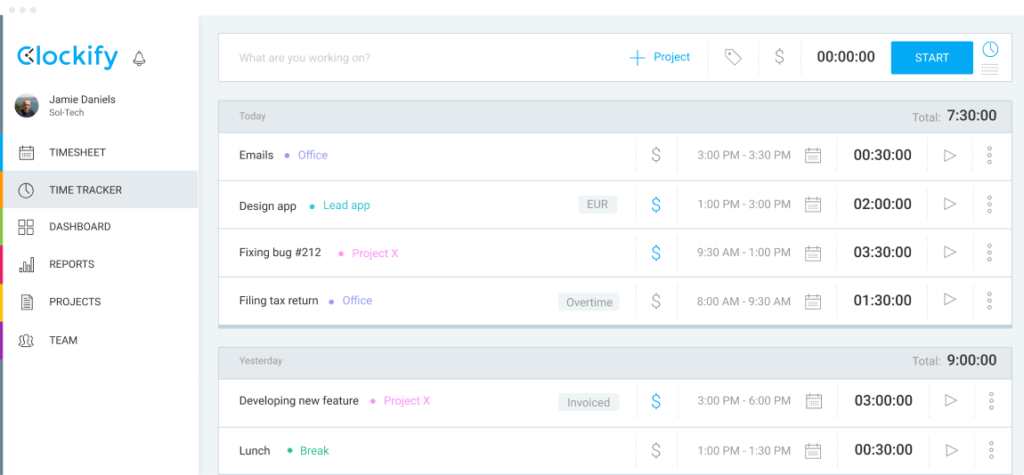Open calendar for Emails entry

click(x=813, y=155)
